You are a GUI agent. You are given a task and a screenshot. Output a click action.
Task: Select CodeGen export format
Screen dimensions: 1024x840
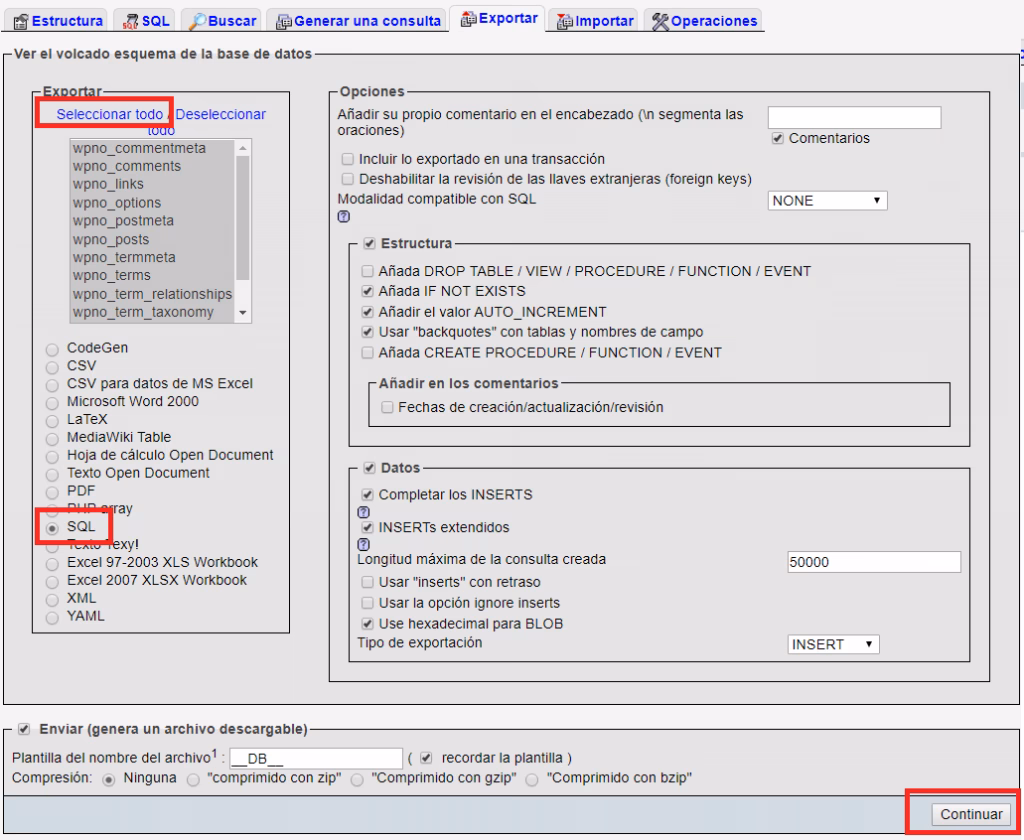(x=52, y=349)
